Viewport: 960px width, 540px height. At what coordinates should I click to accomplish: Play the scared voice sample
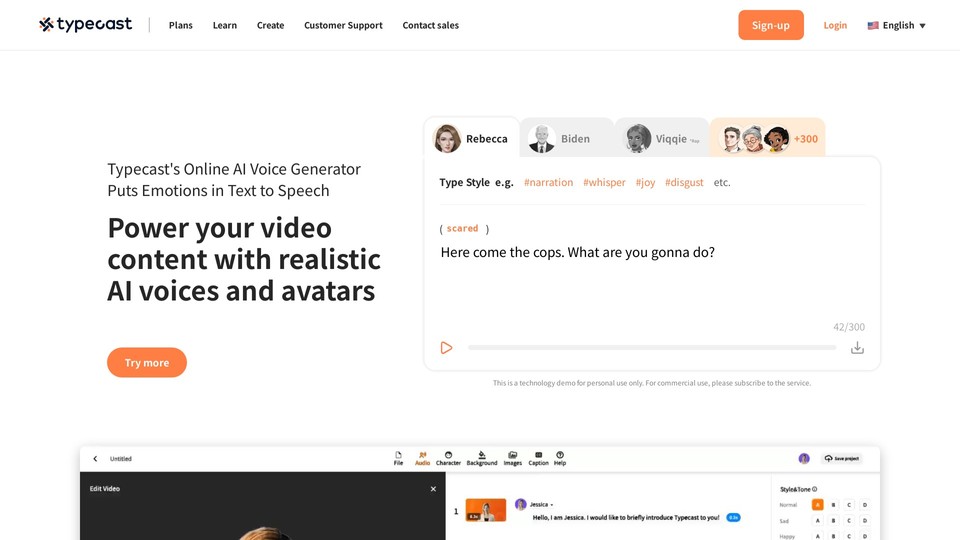[446, 348]
